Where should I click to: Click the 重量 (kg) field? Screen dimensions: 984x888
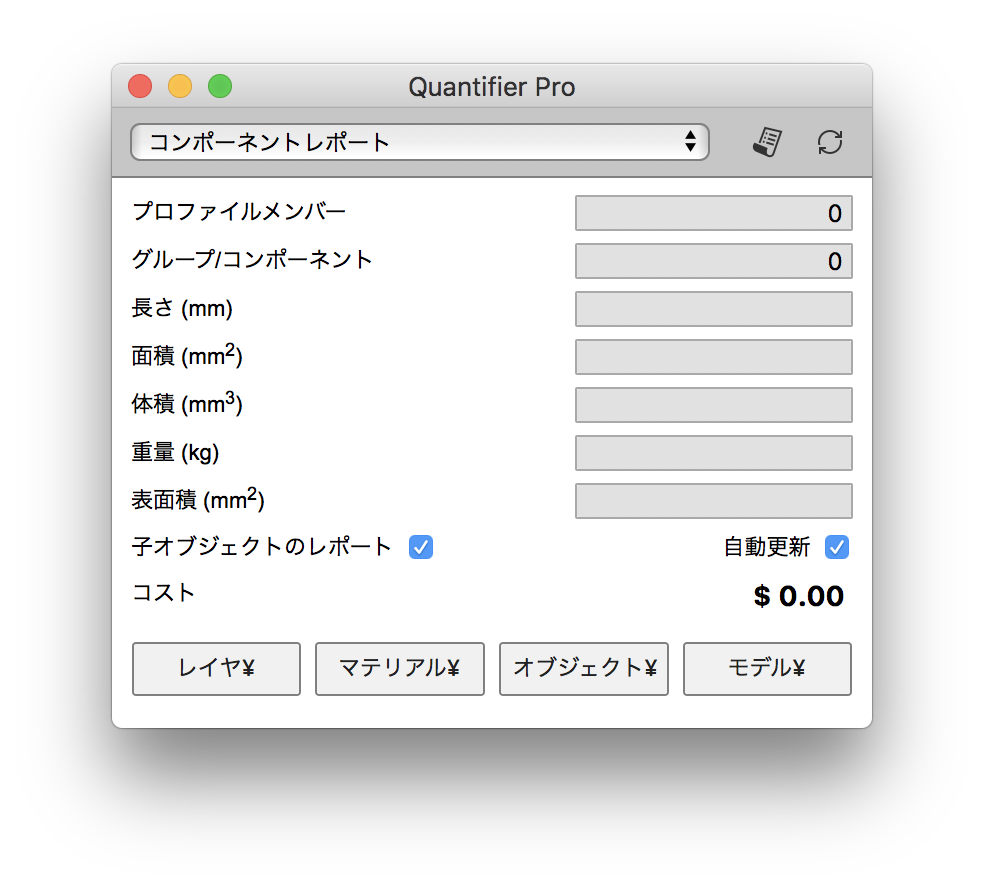point(713,453)
